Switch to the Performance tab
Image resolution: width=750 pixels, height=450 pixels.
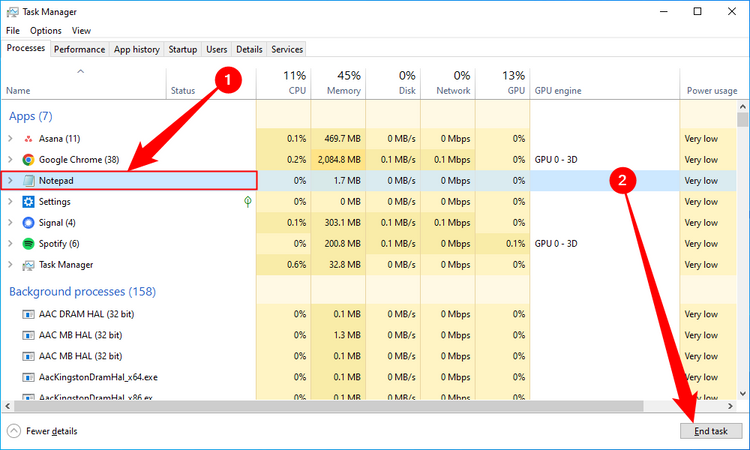point(79,49)
